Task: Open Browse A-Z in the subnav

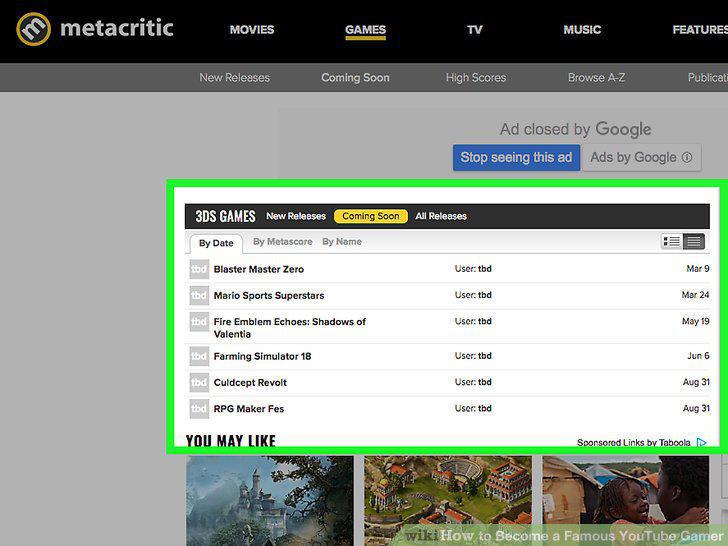Action: pos(597,78)
